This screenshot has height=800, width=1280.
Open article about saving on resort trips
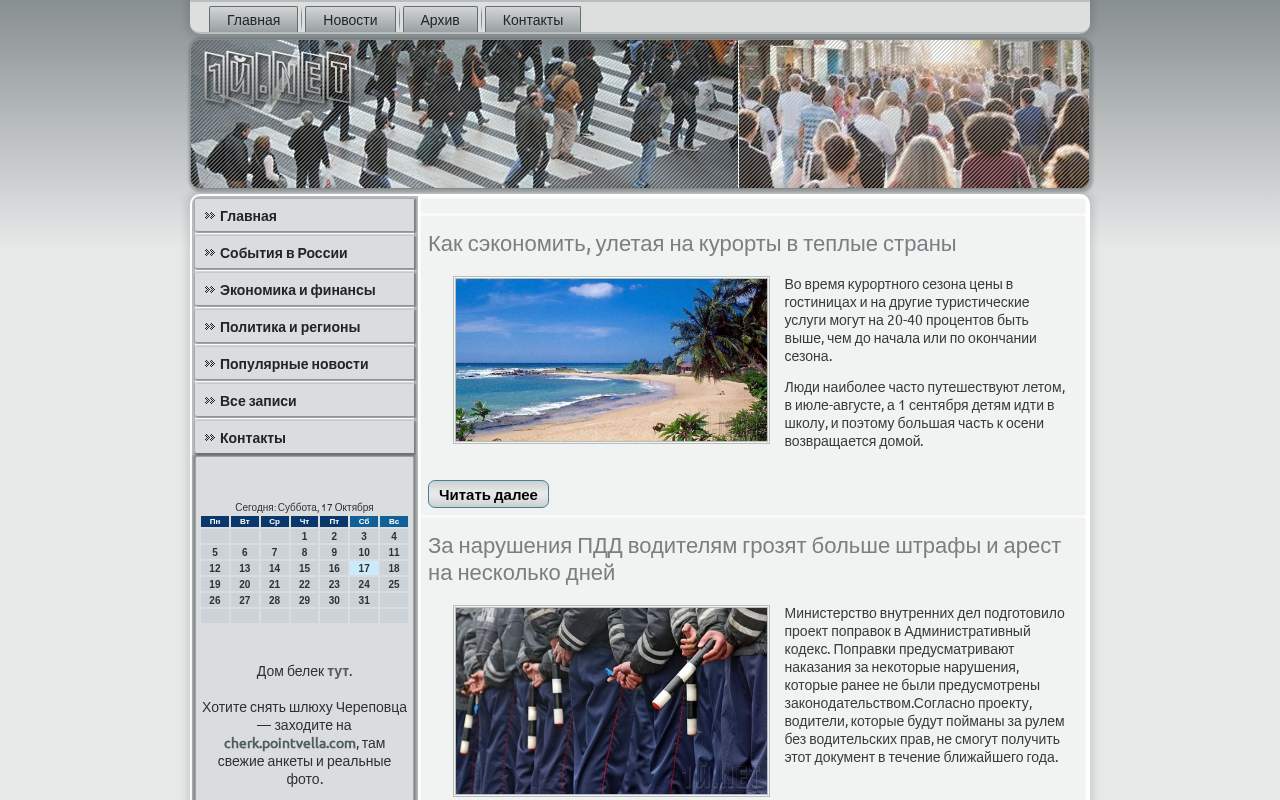(x=692, y=244)
